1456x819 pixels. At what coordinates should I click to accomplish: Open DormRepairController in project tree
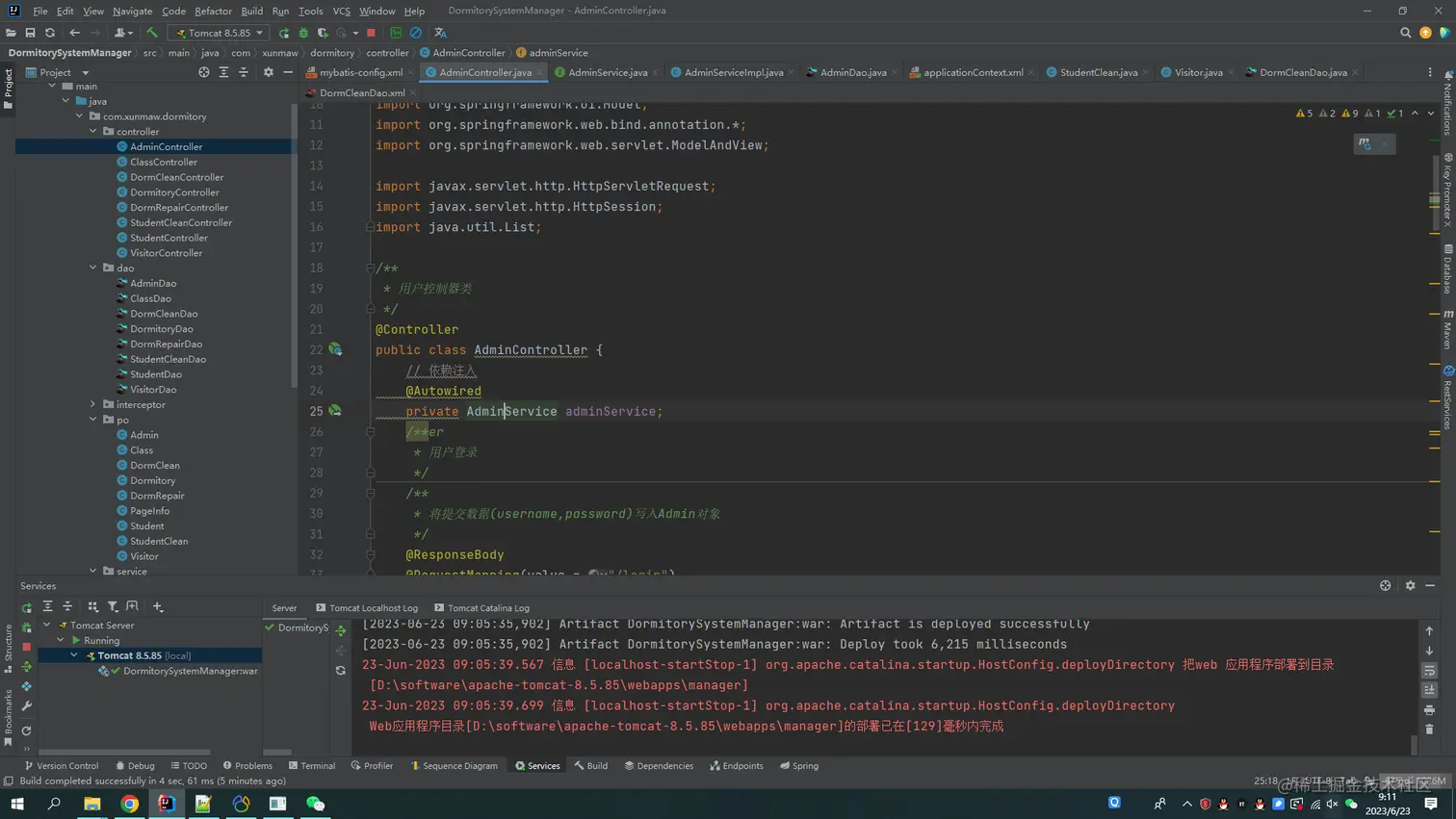[179, 208]
